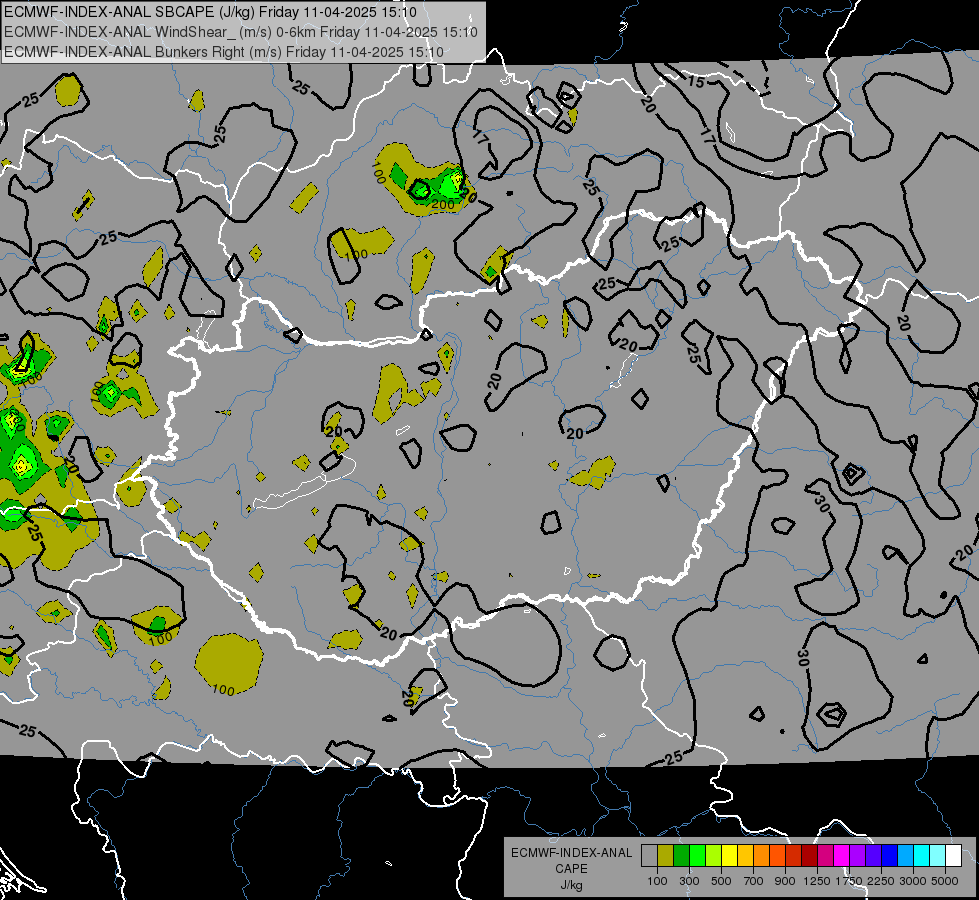Screen dimensions: 979x900
Task: Click the Bunkers Right (m/s) title line
Action: 224,52
